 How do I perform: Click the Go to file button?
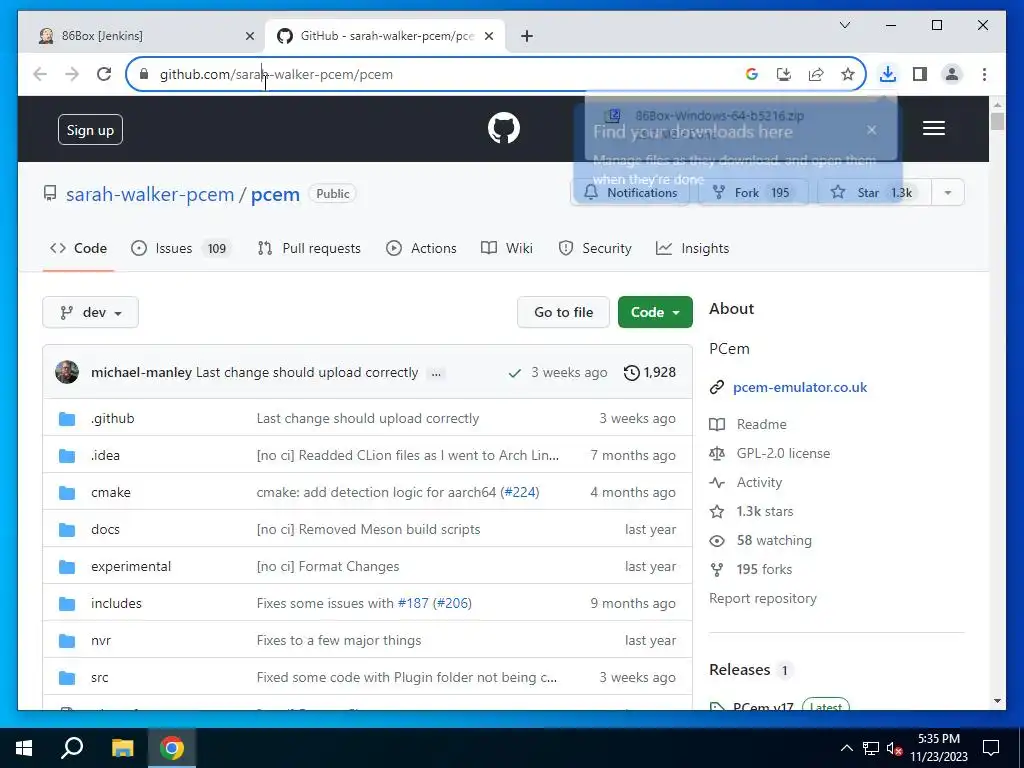click(x=564, y=312)
